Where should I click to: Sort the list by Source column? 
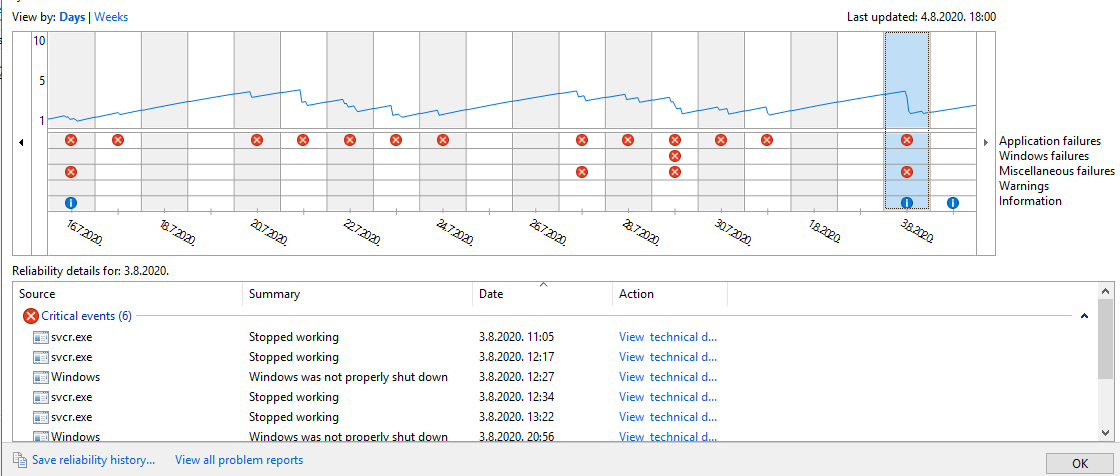[128, 294]
